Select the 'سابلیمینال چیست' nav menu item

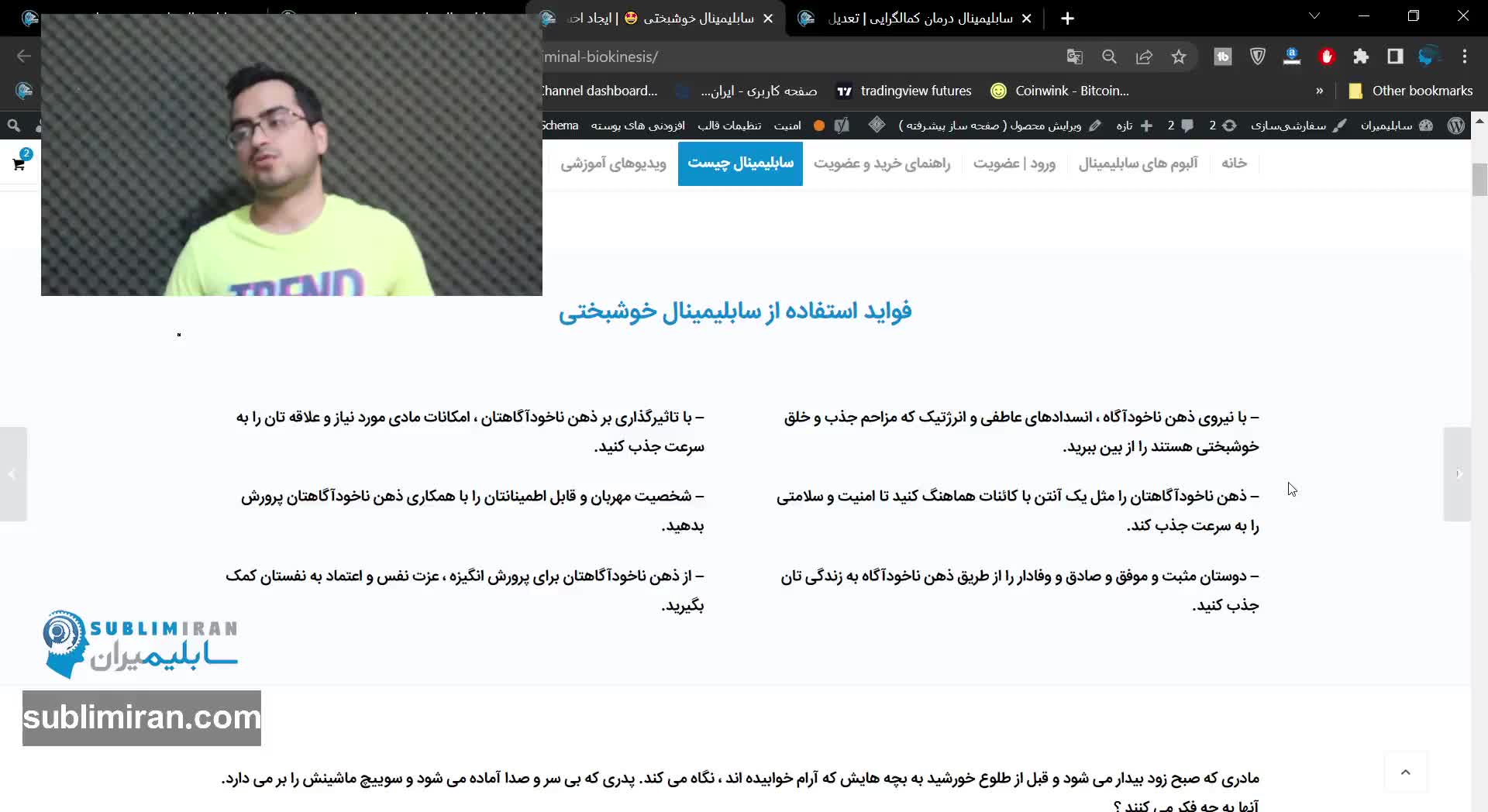[x=740, y=163]
